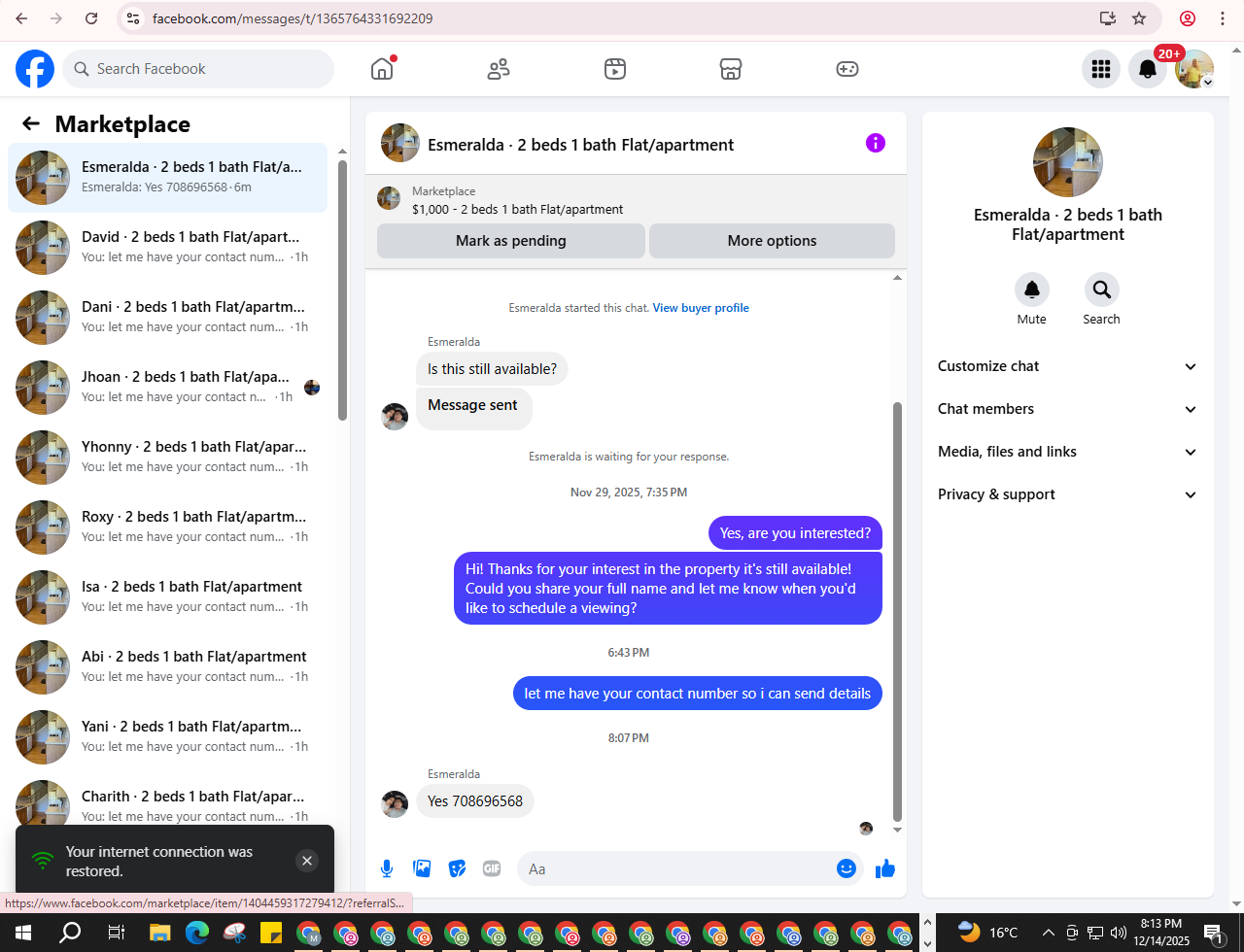Click the 'Yes 708696568' message bubble
Viewport: 1244px width, 952px height.
475,801
